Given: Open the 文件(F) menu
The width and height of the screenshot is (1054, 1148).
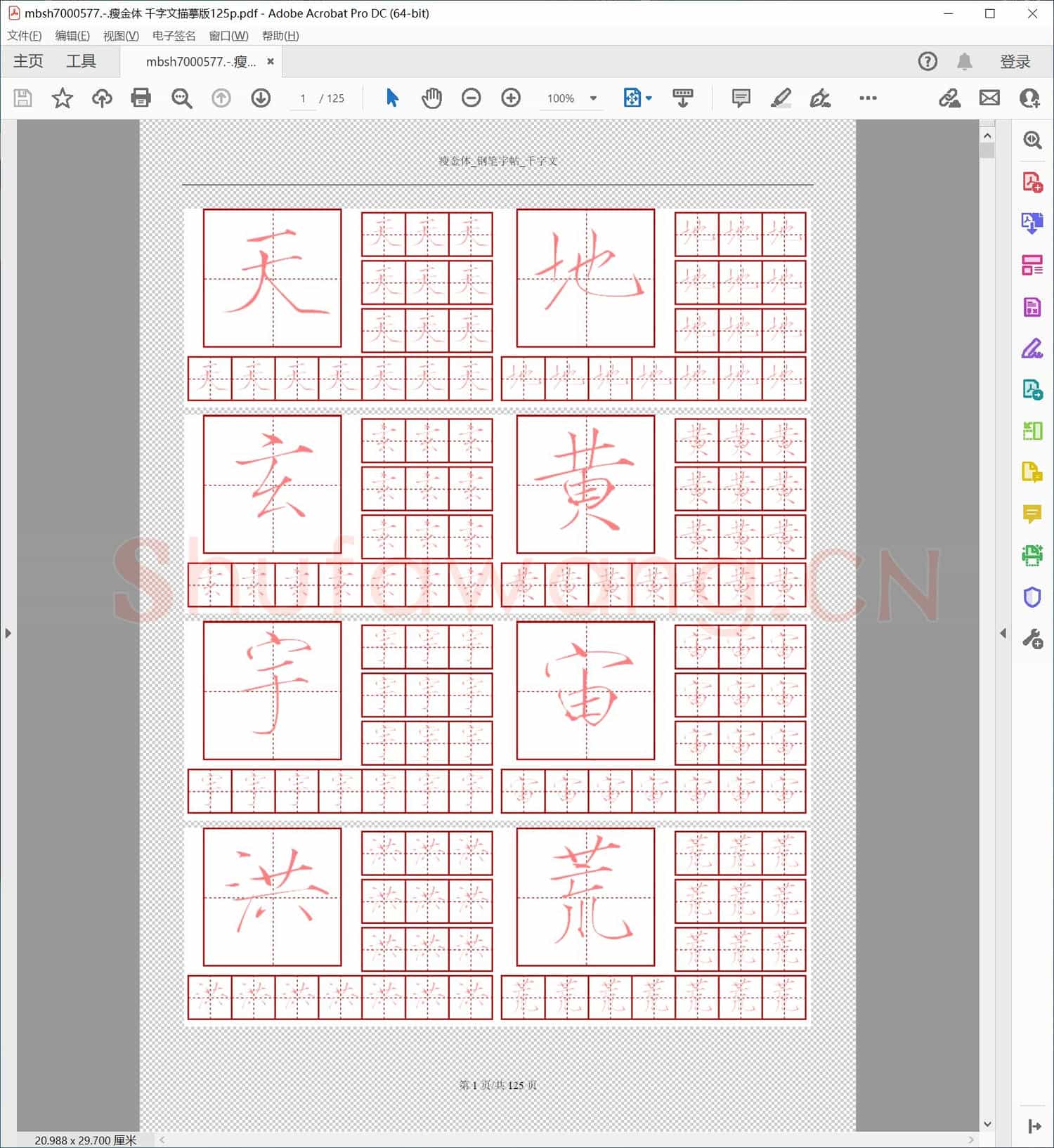Looking at the screenshot, I should [24, 36].
